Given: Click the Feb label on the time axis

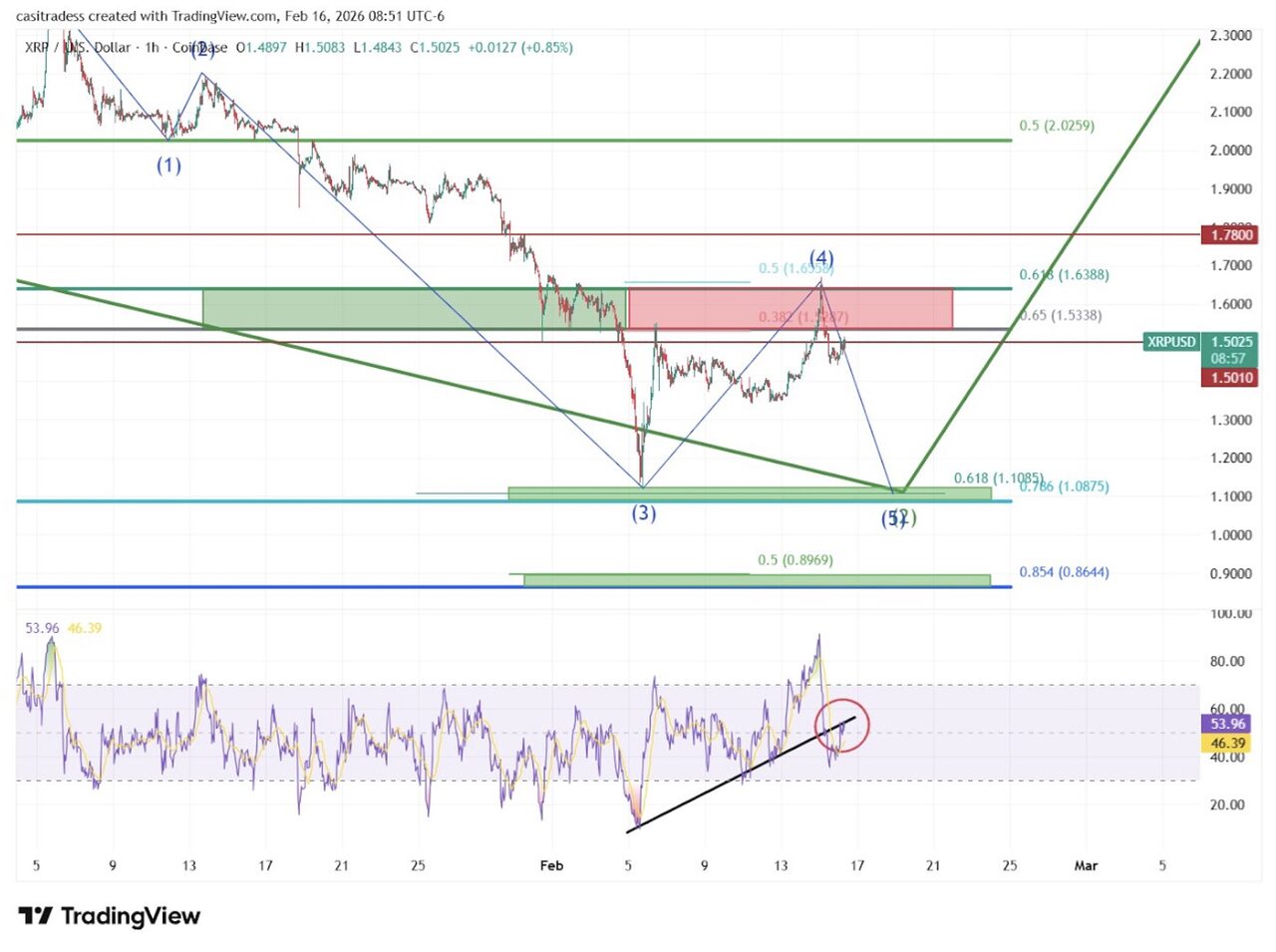Looking at the screenshot, I should tap(551, 865).
